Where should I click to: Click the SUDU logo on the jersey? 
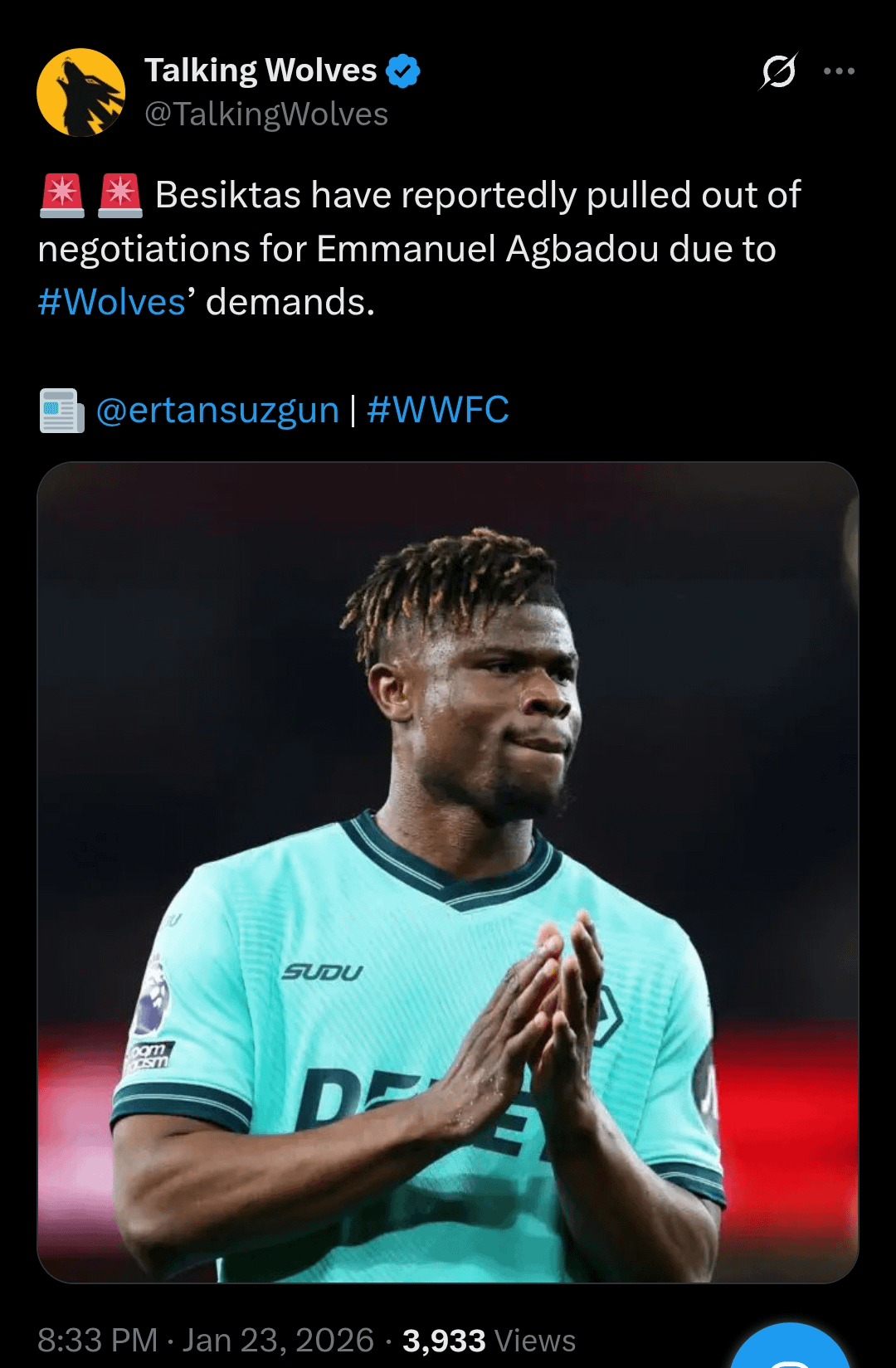pos(323,972)
